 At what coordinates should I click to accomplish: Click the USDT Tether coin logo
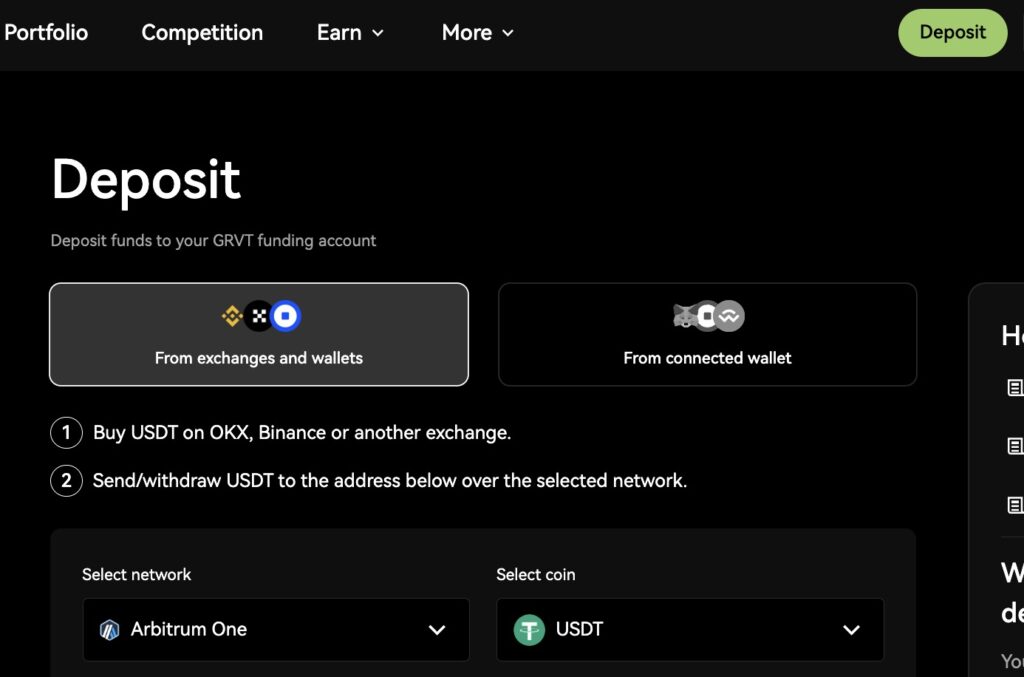click(529, 630)
